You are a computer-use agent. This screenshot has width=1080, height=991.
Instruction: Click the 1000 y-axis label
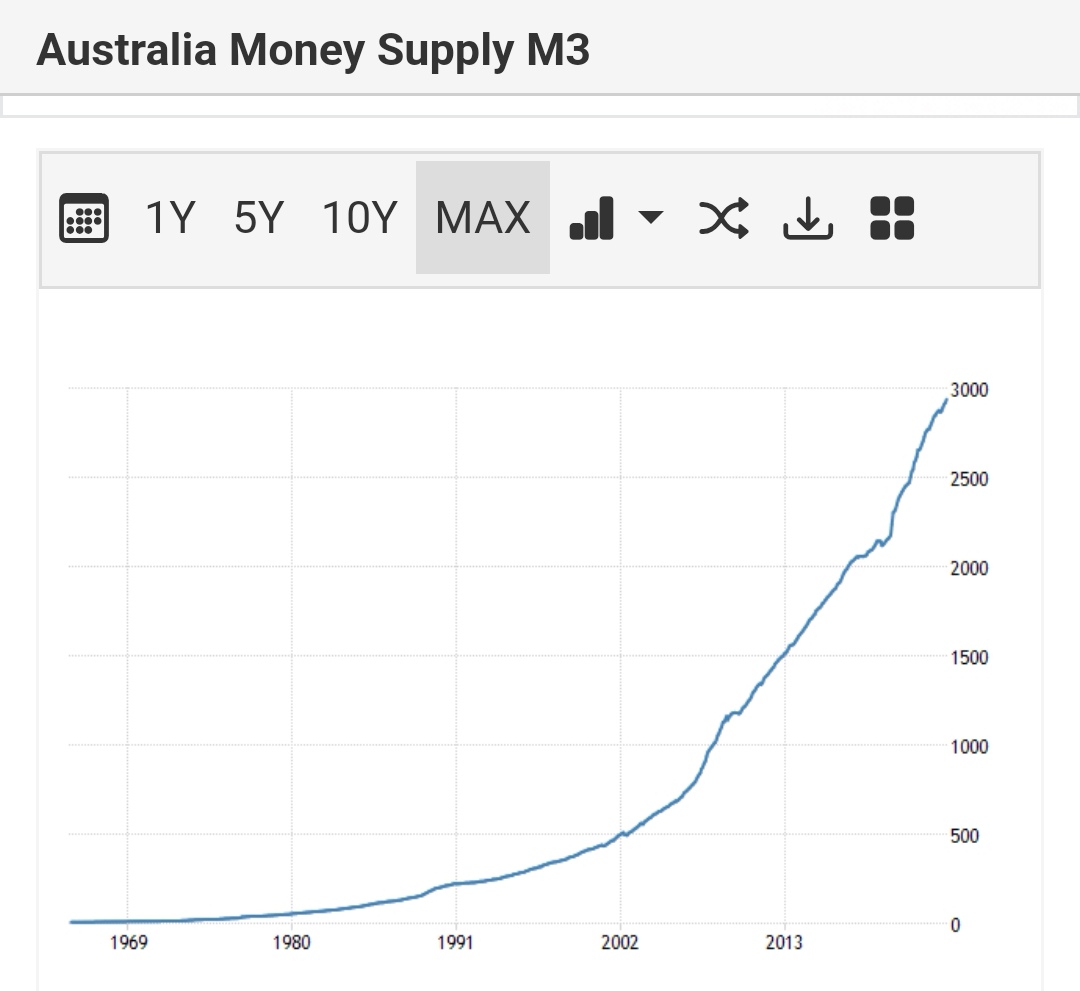[969, 747]
